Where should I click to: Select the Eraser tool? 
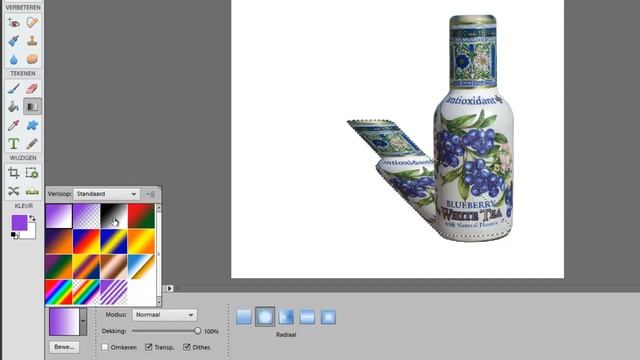(32, 89)
